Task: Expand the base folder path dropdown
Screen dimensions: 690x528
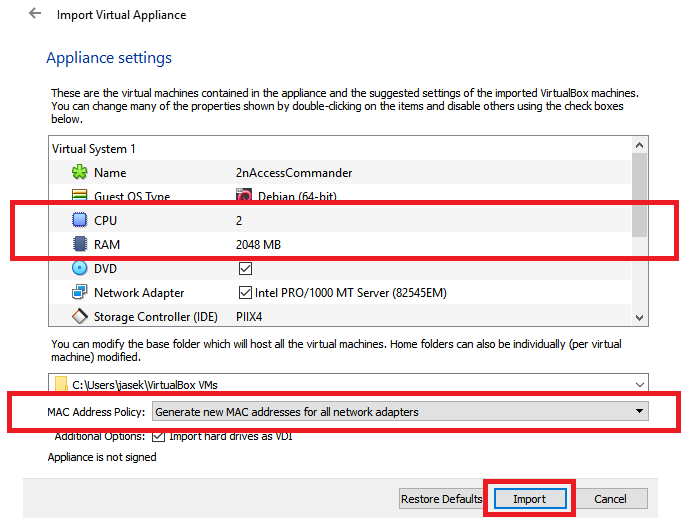Action: (x=640, y=385)
